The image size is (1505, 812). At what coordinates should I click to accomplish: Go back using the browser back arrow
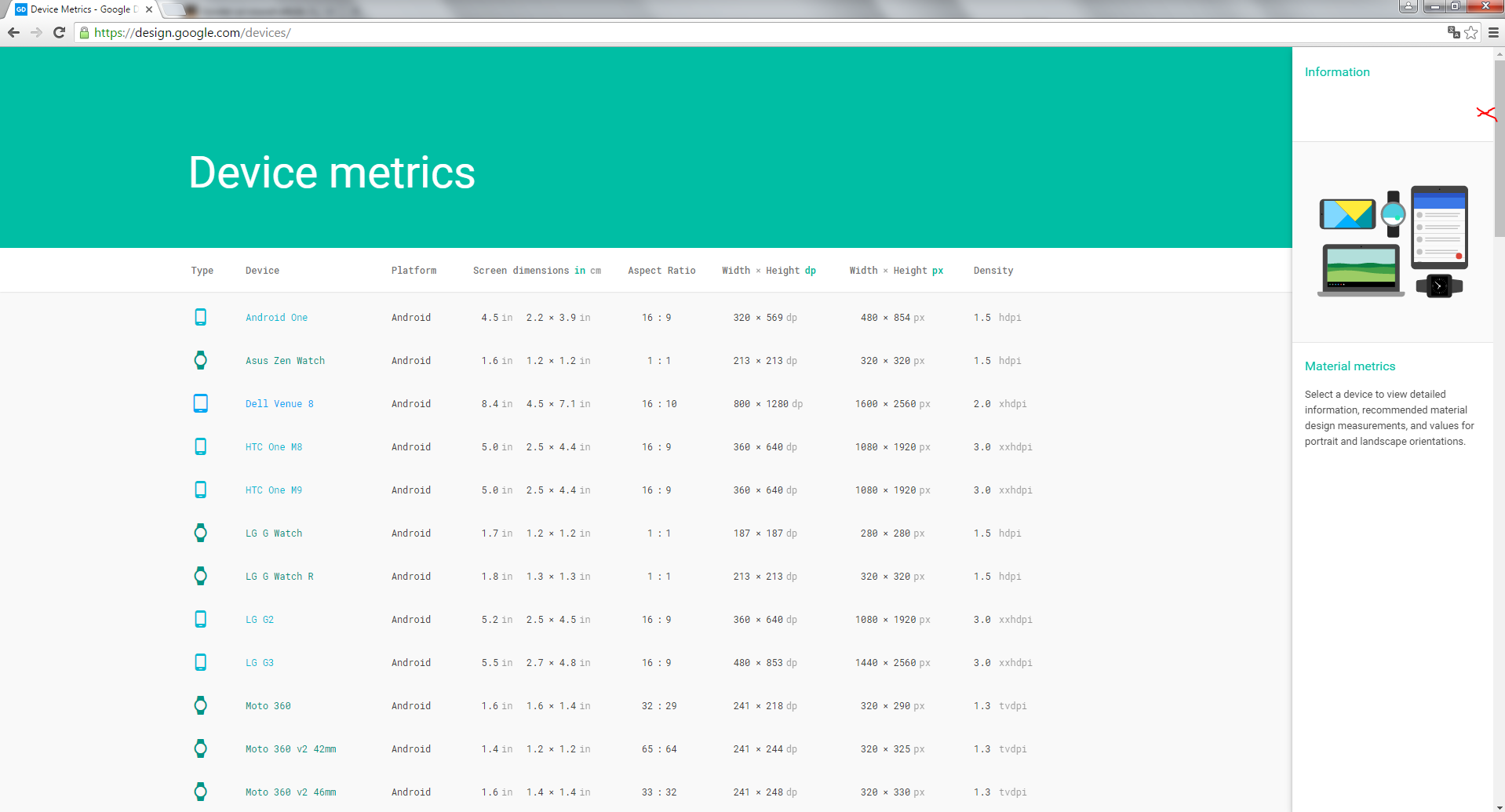[x=13, y=32]
